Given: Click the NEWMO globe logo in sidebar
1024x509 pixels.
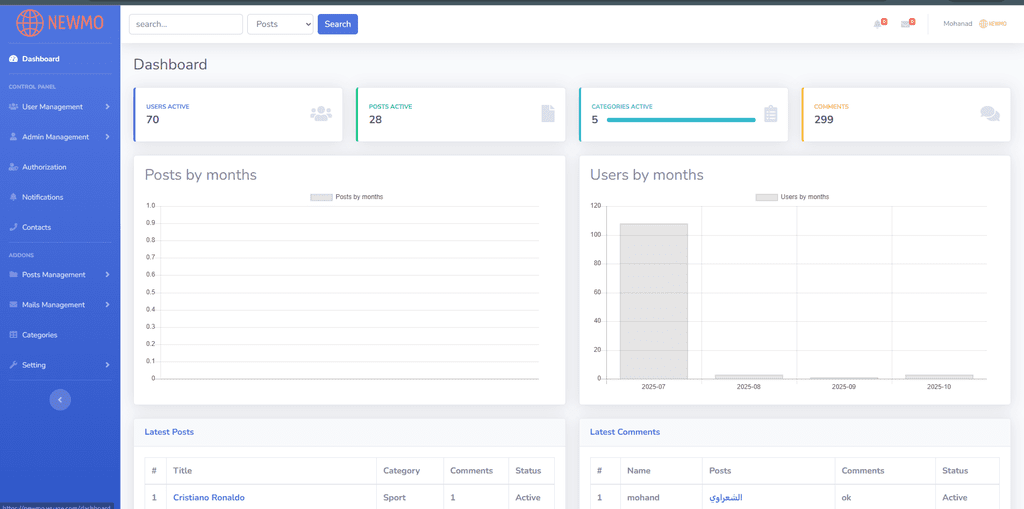Looking at the screenshot, I should (x=31, y=23).
